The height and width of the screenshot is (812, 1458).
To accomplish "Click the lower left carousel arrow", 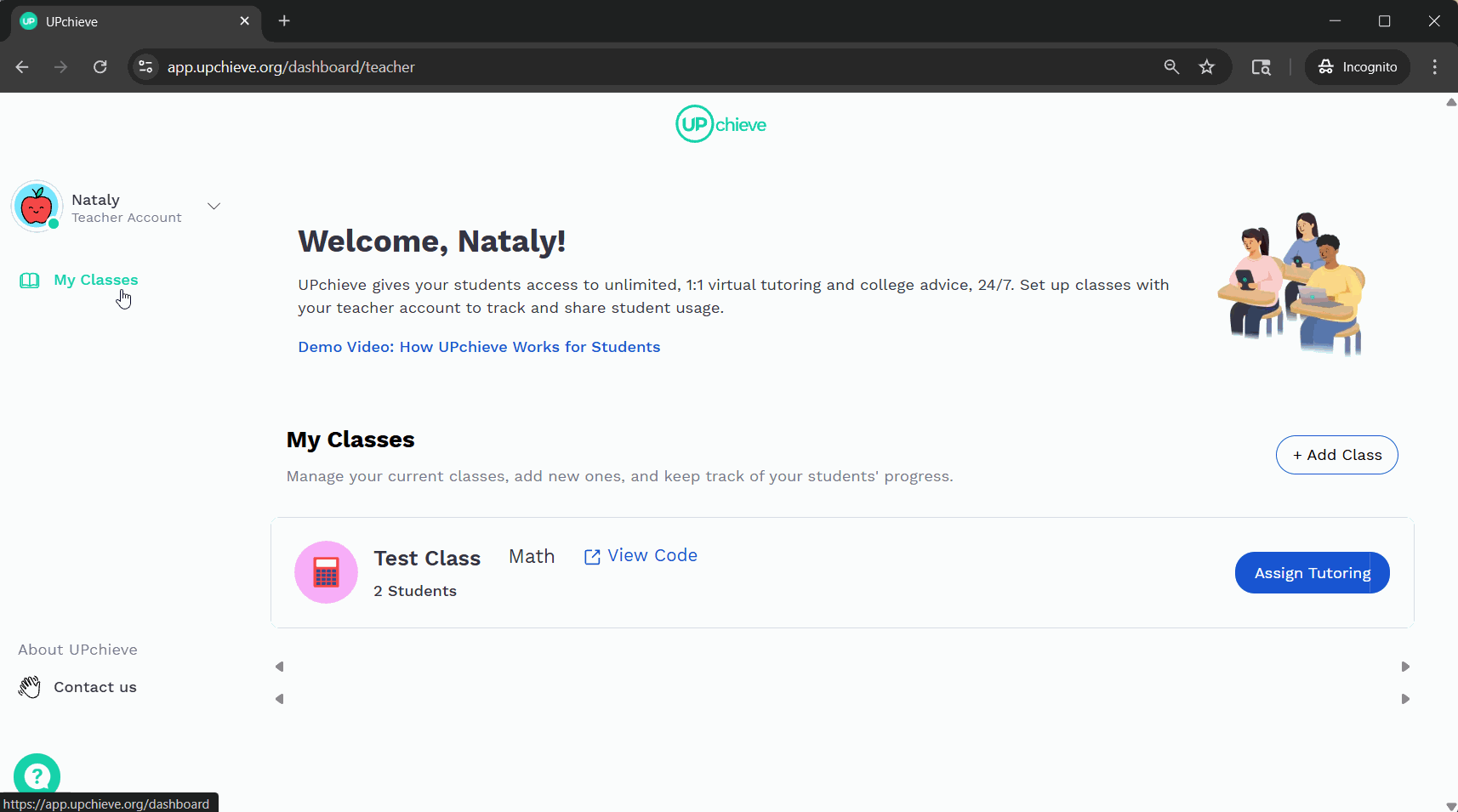I will click(x=279, y=699).
